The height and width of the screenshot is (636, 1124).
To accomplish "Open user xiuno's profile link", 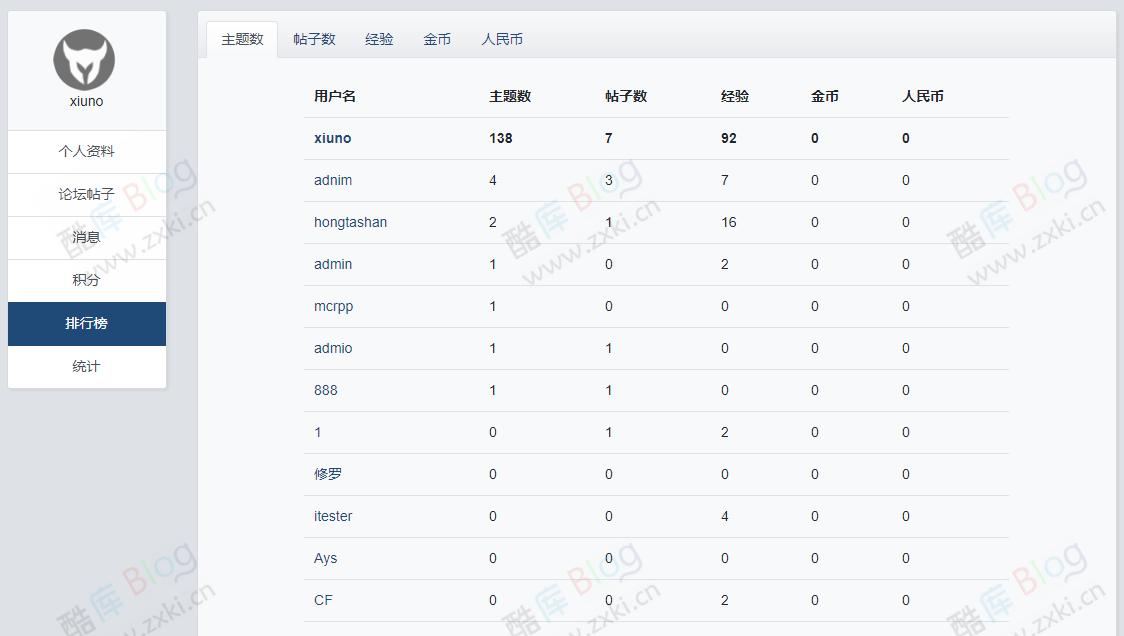I will click(x=332, y=138).
